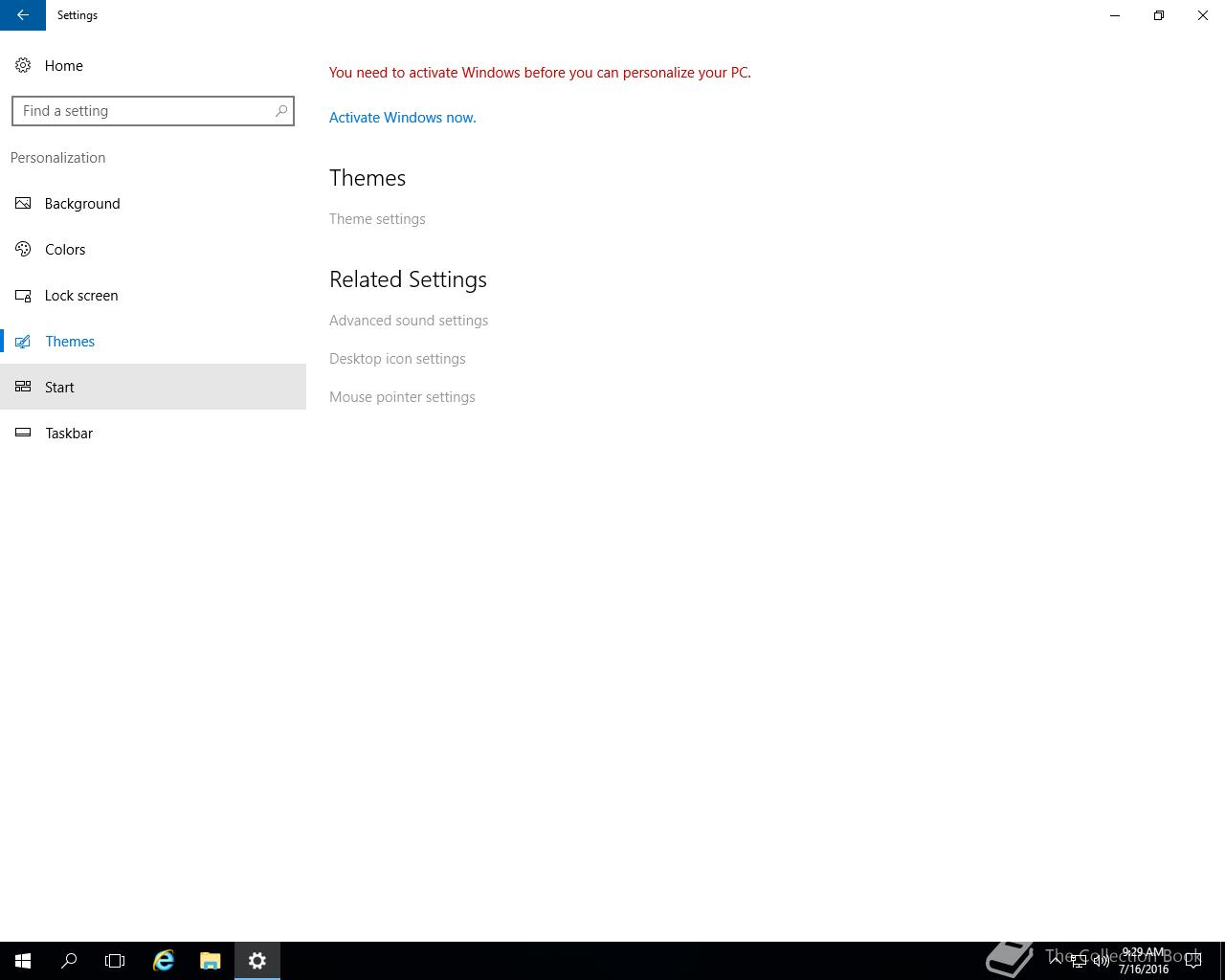Click Activate Windows now link
The image size is (1225, 980).
coord(402,118)
